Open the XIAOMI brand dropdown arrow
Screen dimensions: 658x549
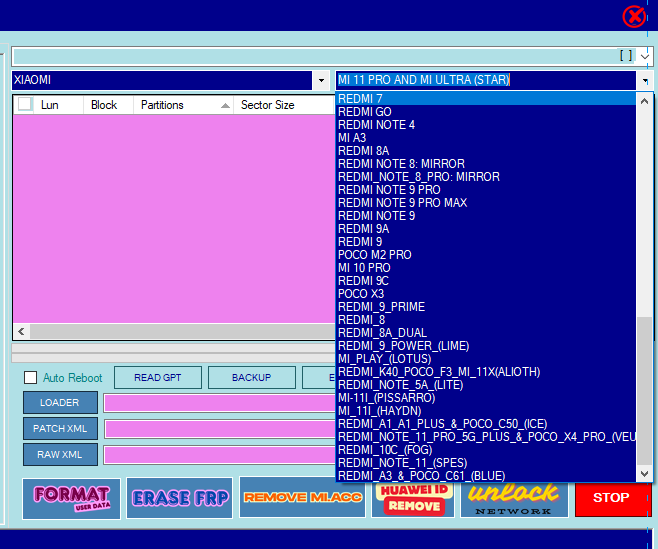tap(321, 80)
